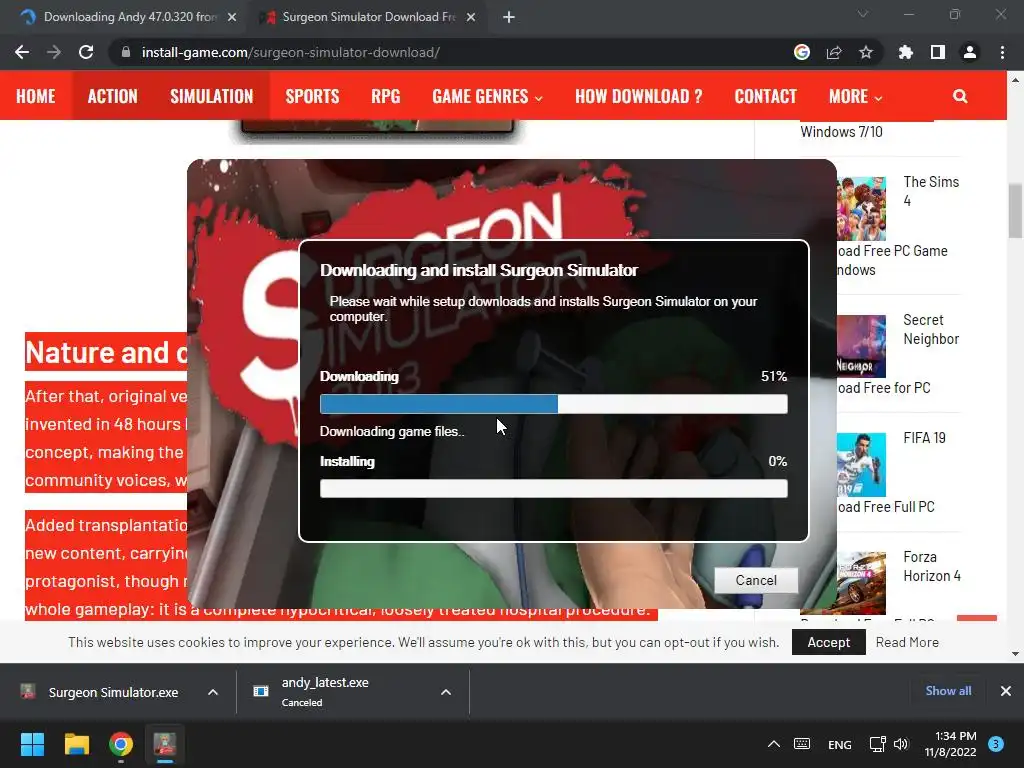Open the Extensions puzzle icon
This screenshot has height=768, width=1024.
tap(906, 52)
